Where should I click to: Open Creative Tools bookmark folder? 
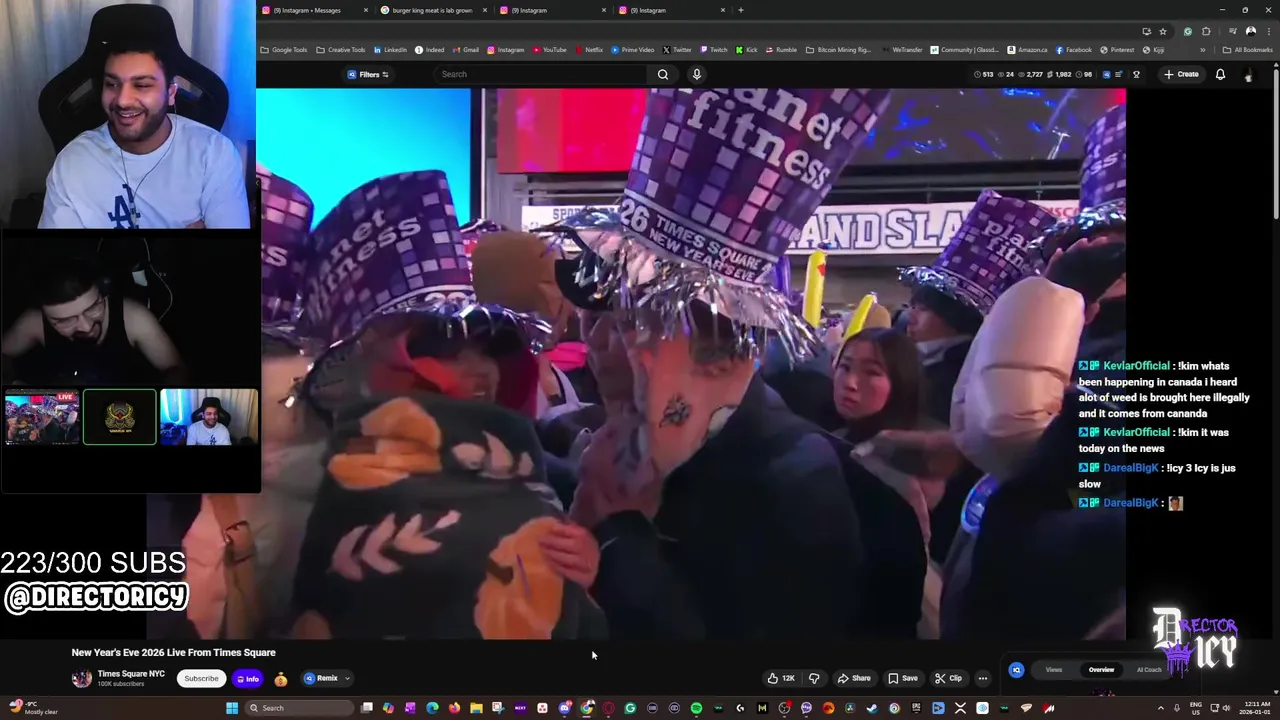(341, 50)
